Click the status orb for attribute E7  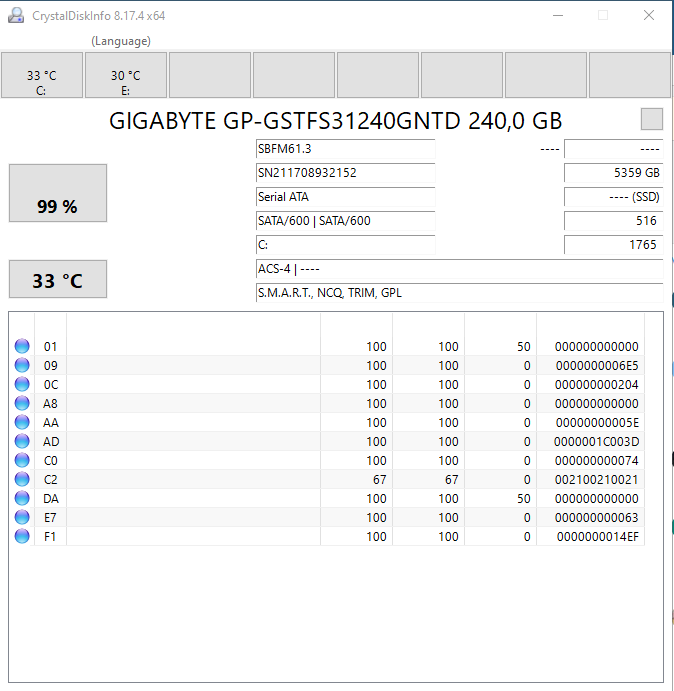22,517
